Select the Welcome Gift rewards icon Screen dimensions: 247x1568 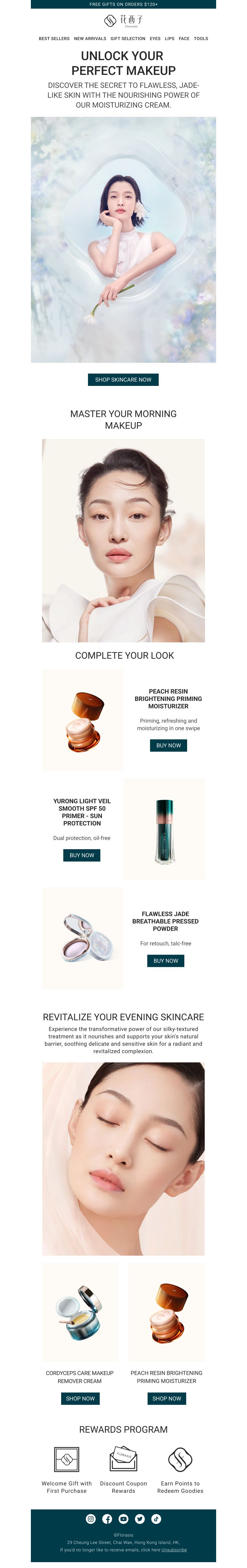pyautogui.click(x=66, y=1460)
